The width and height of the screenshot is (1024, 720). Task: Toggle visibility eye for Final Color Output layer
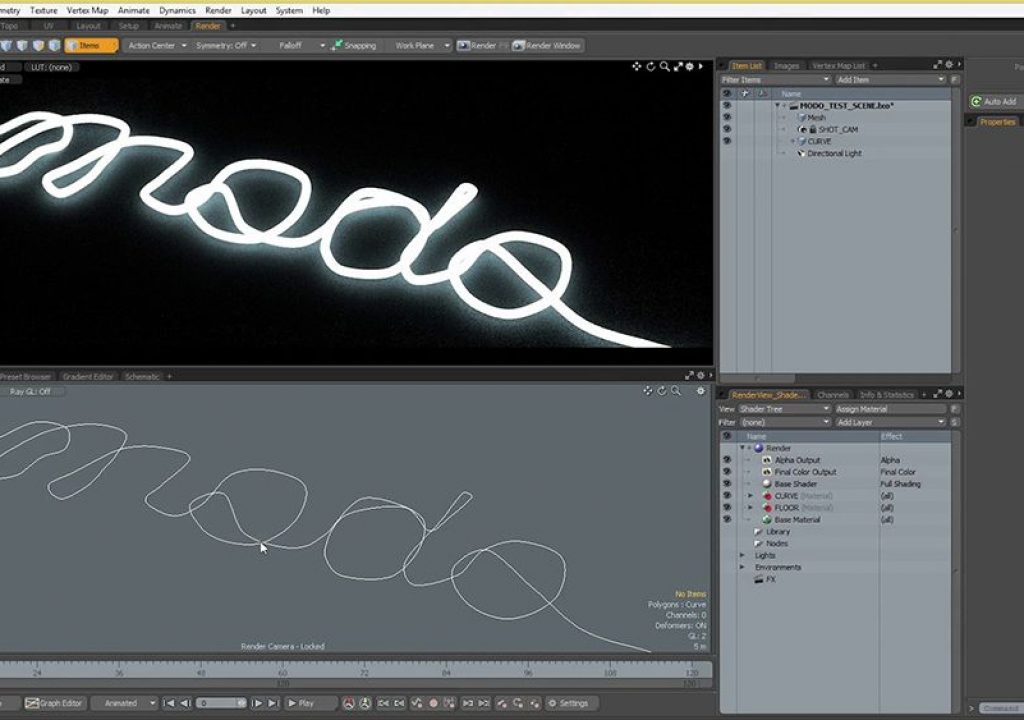click(727, 472)
